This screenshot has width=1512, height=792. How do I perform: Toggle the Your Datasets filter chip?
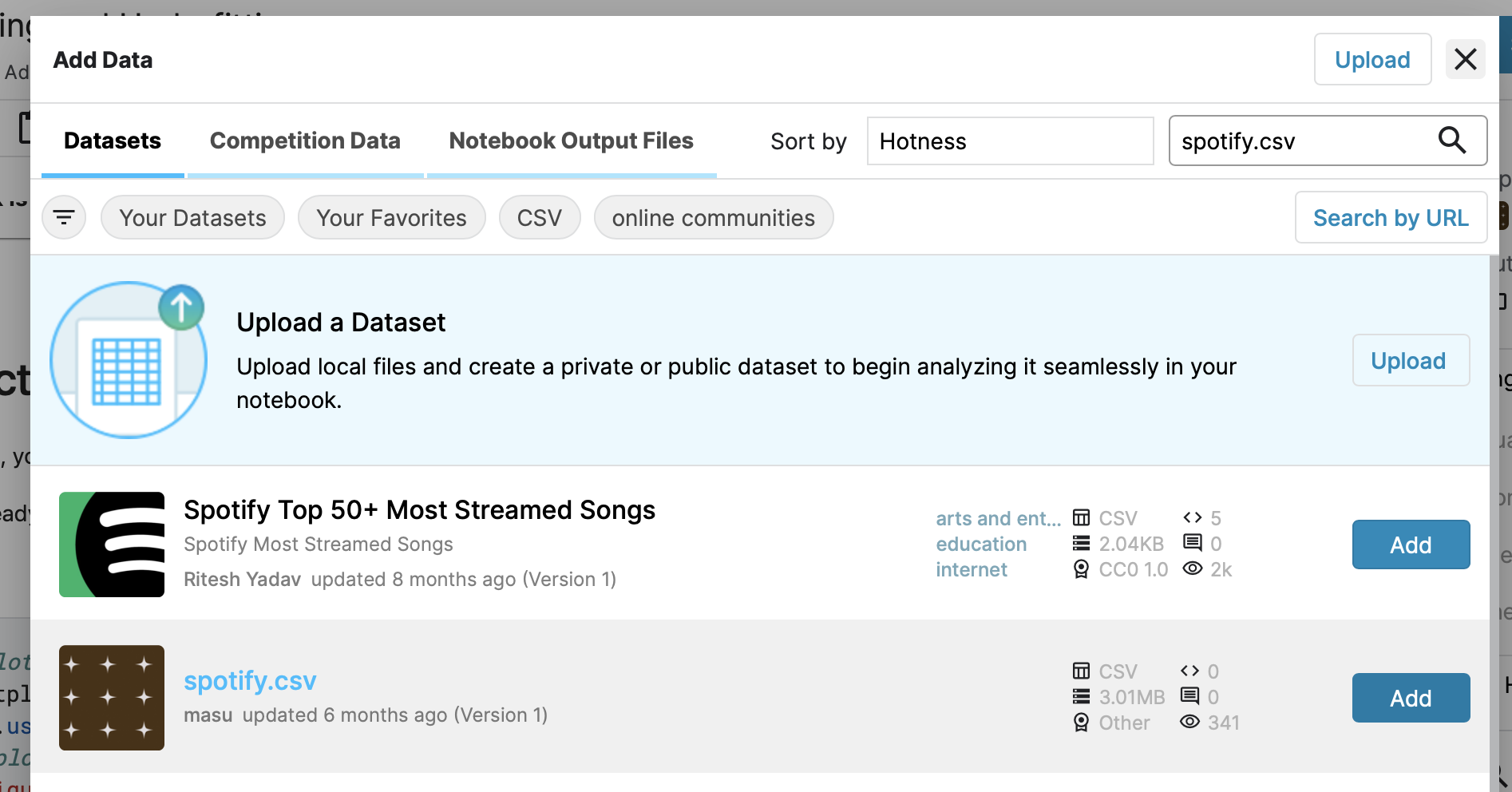[192, 217]
